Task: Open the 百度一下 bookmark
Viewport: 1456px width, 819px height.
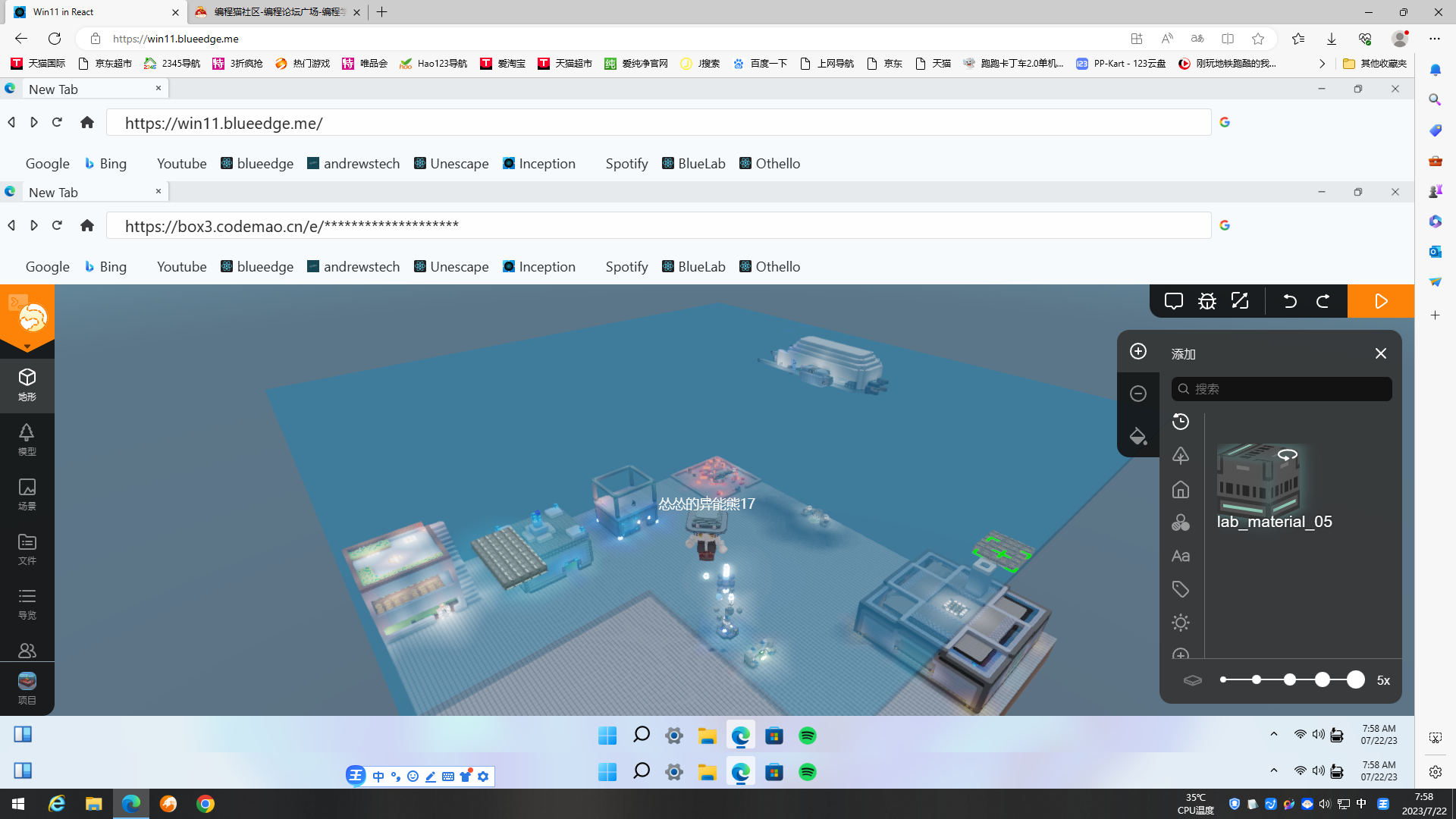Action: coord(760,64)
